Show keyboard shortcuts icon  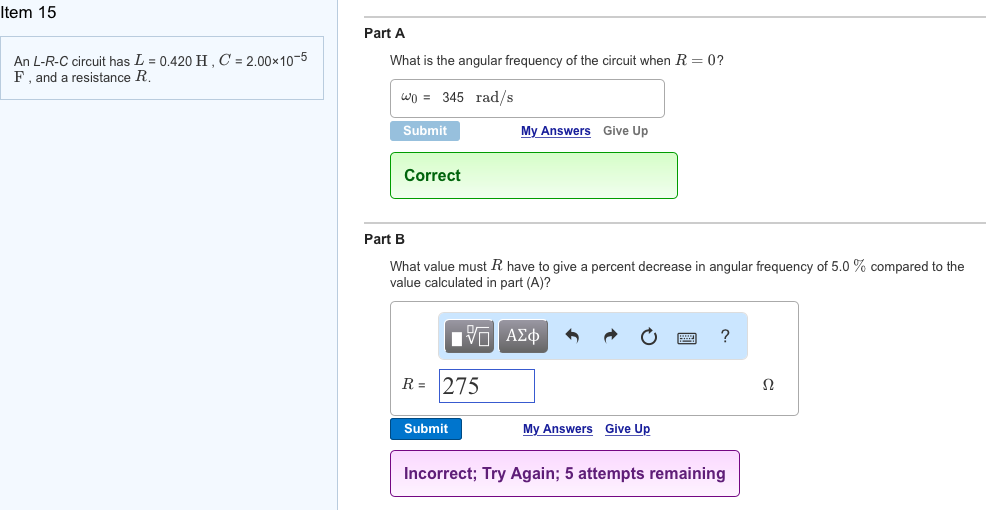click(686, 338)
